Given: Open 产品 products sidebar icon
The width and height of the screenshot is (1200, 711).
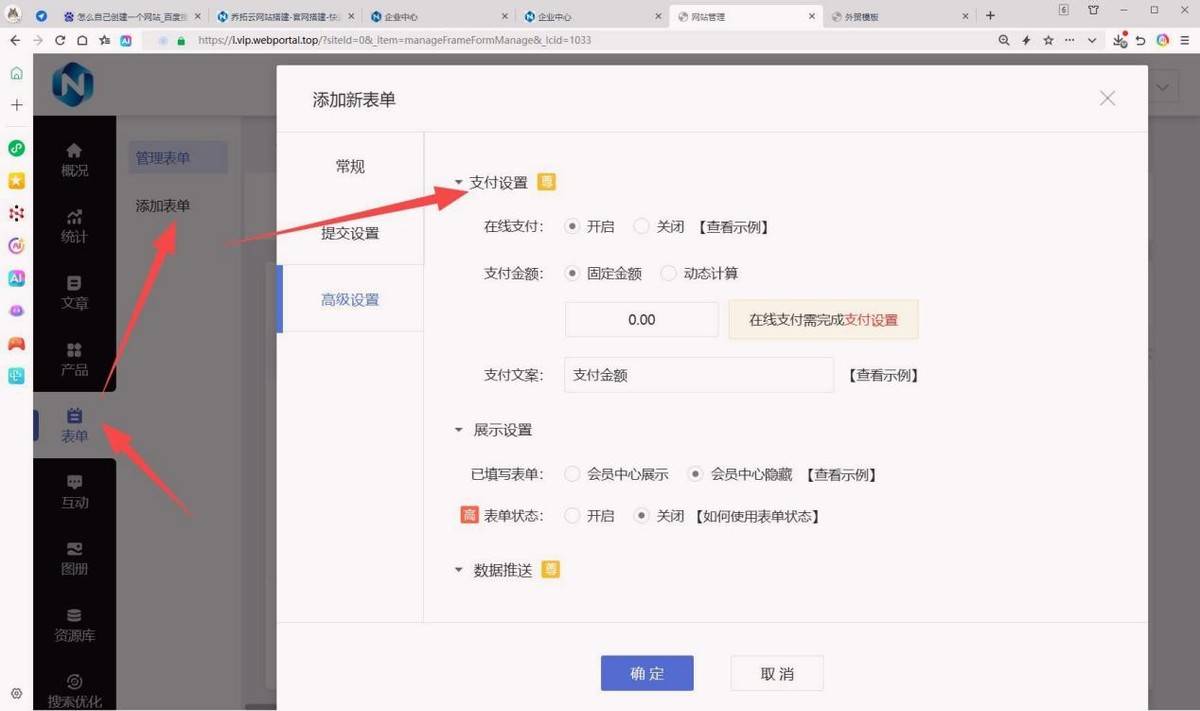Looking at the screenshot, I should pyautogui.click(x=74, y=359).
